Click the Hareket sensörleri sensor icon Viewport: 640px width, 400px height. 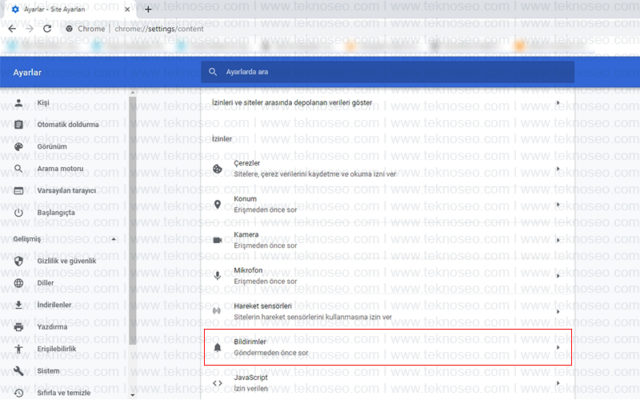pos(217,311)
